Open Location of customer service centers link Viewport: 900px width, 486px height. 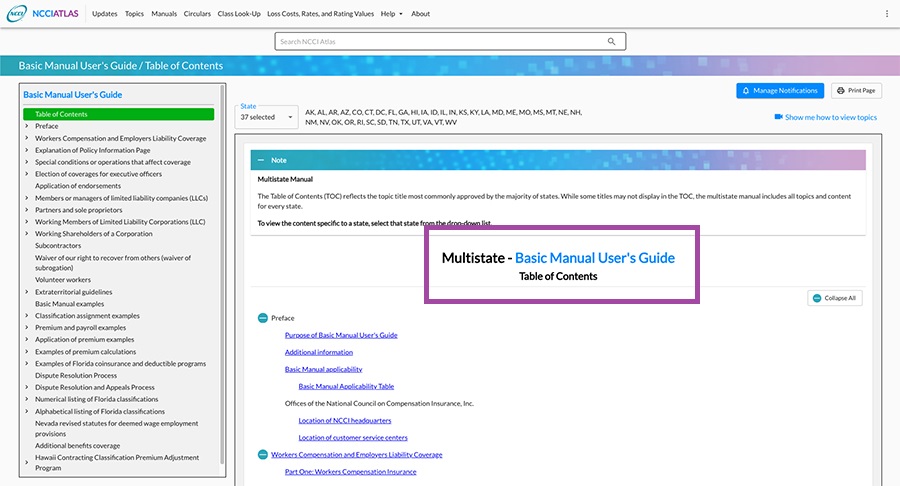[353, 438]
